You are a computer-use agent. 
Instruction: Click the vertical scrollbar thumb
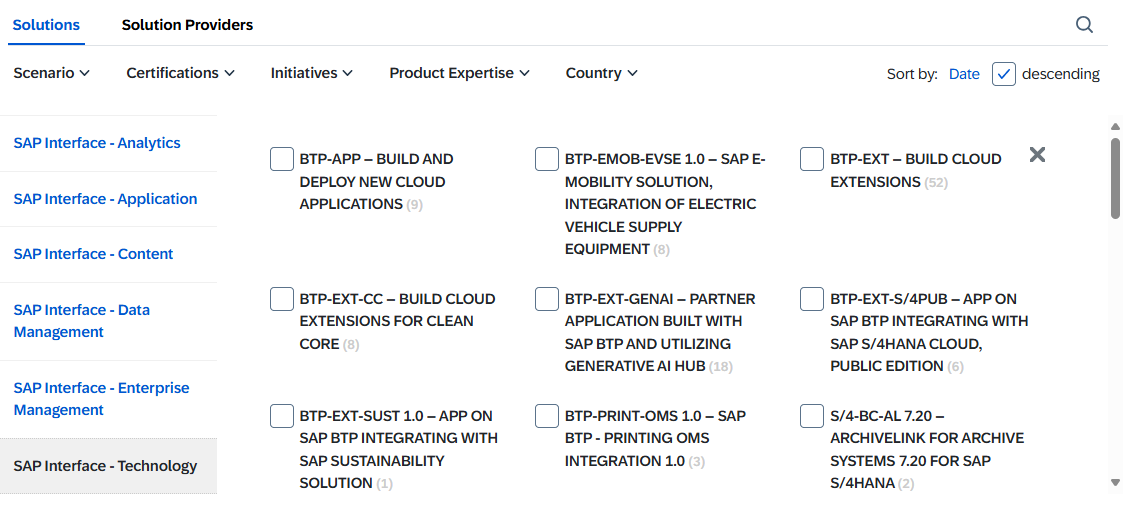point(1115,178)
